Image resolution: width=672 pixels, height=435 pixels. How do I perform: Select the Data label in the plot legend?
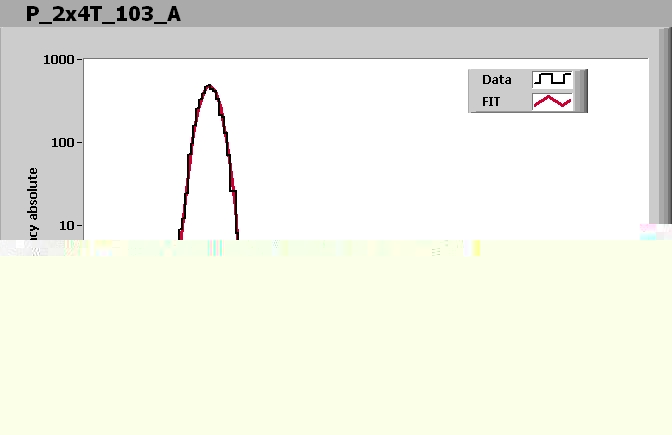pos(496,79)
